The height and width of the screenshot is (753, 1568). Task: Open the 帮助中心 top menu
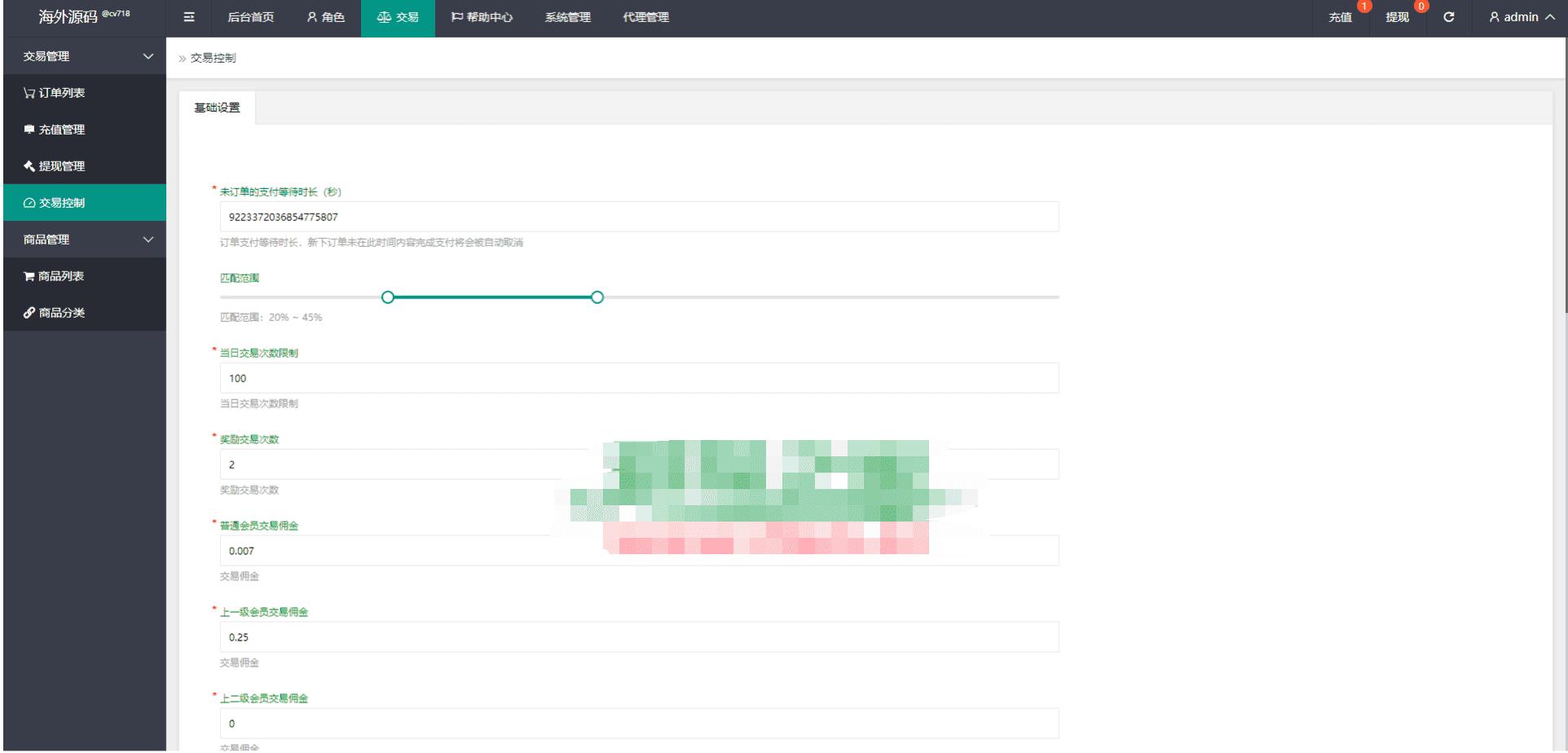pyautogui.click(x=482, y=17)
